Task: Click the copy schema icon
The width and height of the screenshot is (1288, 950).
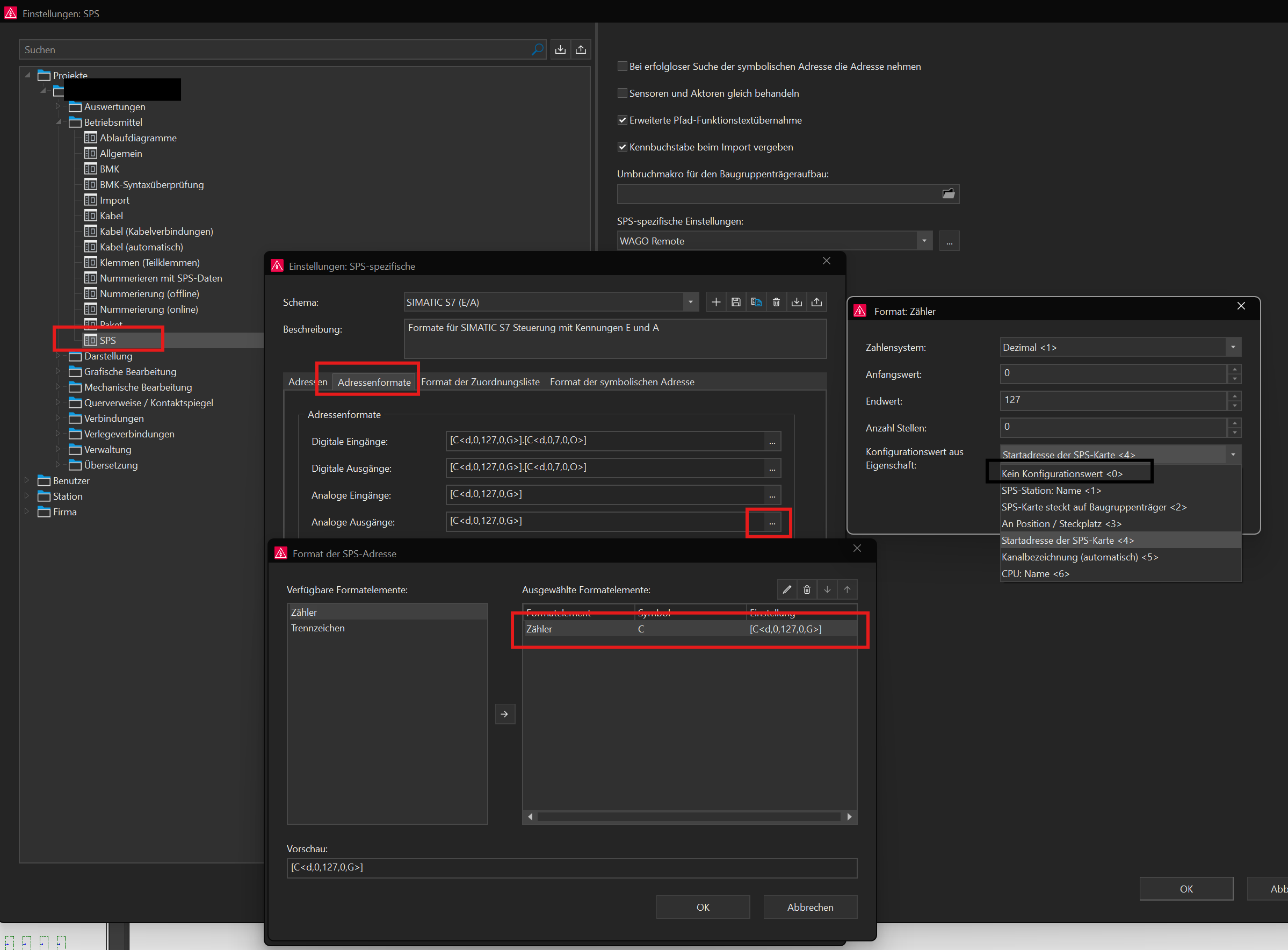Action: (x=756, y=303)
